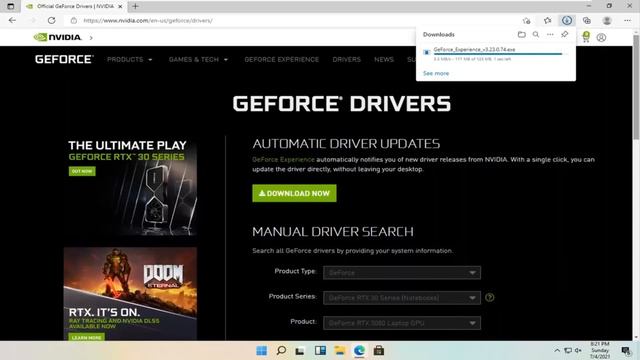Click the Product Series help icon
Screen dimensions: 640x360
tap(489, 298)
